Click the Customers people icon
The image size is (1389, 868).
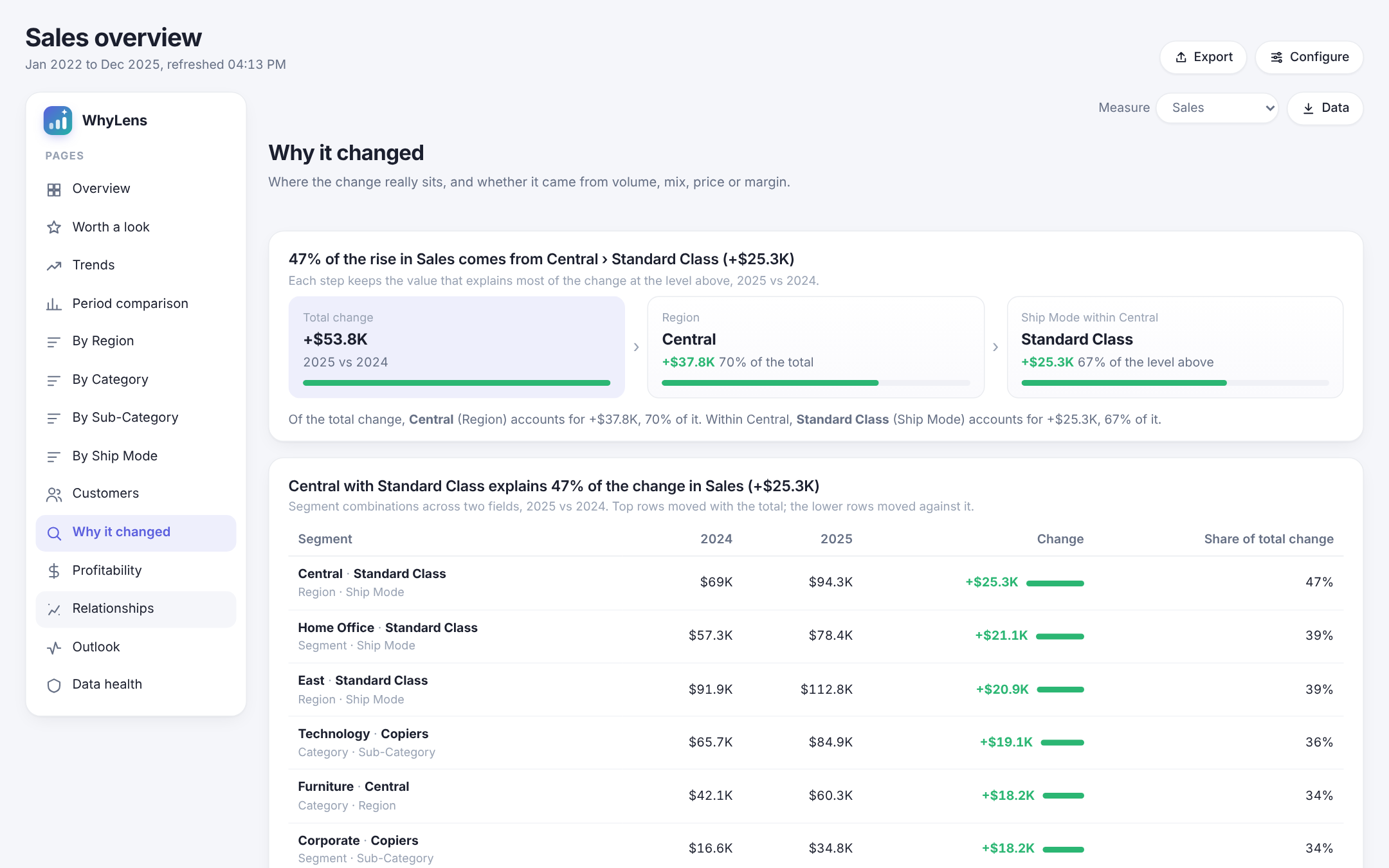(x=54, y=494)
